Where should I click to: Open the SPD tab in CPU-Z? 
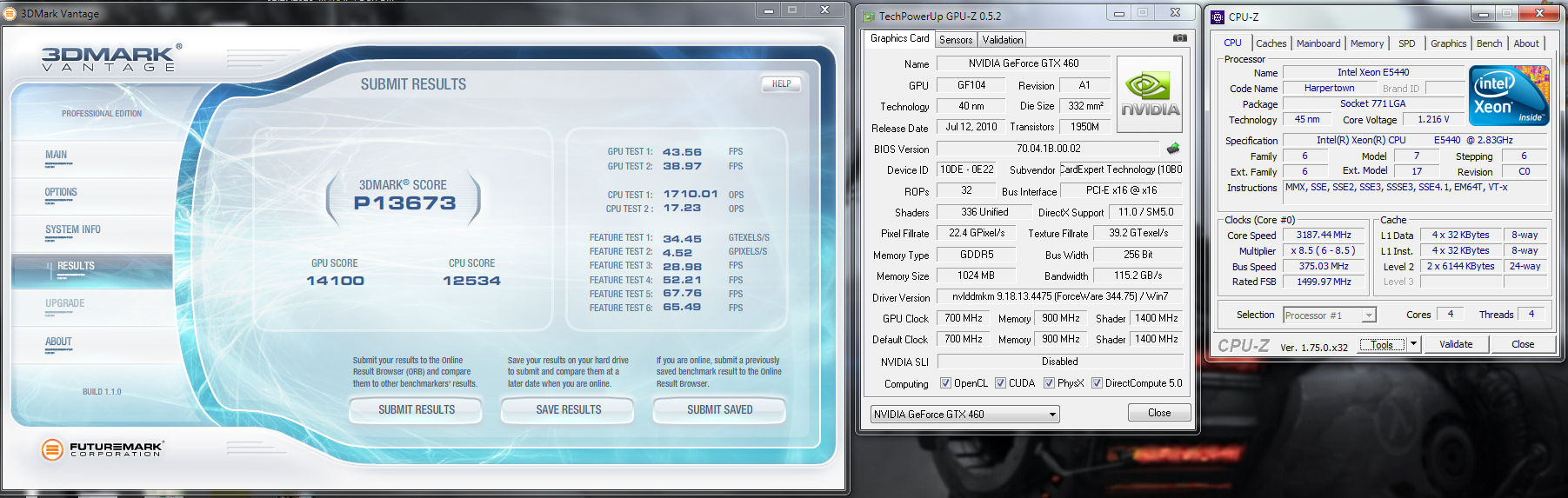1406,43
